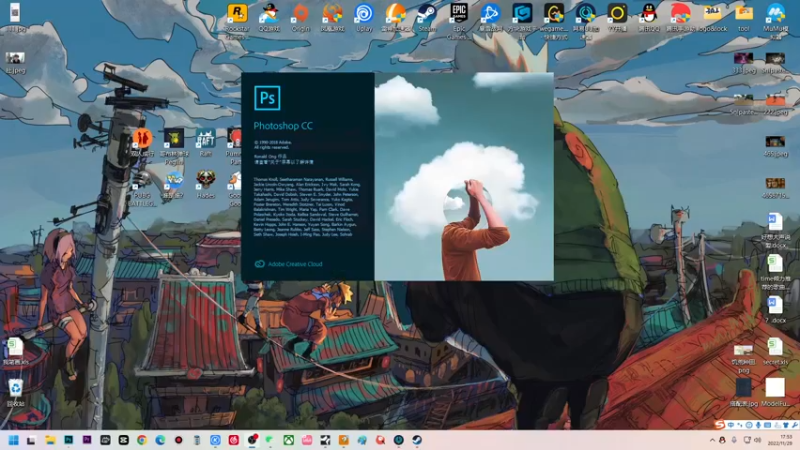Screen dimensions: 800x450
Task: Open NetEase Cloud Music taskbar icon
Action: [234, 440]
